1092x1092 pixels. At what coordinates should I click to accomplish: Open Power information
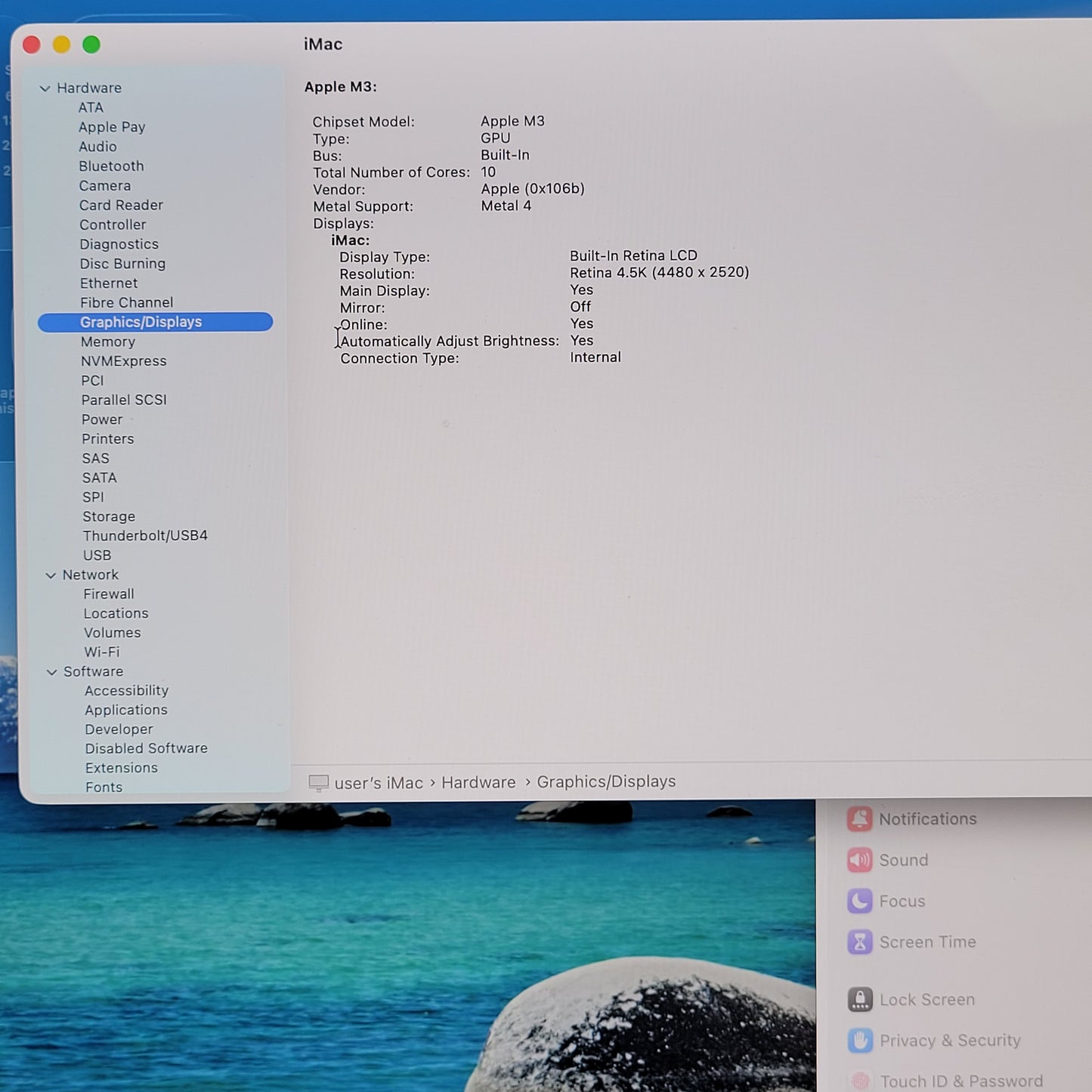point(102,419)
